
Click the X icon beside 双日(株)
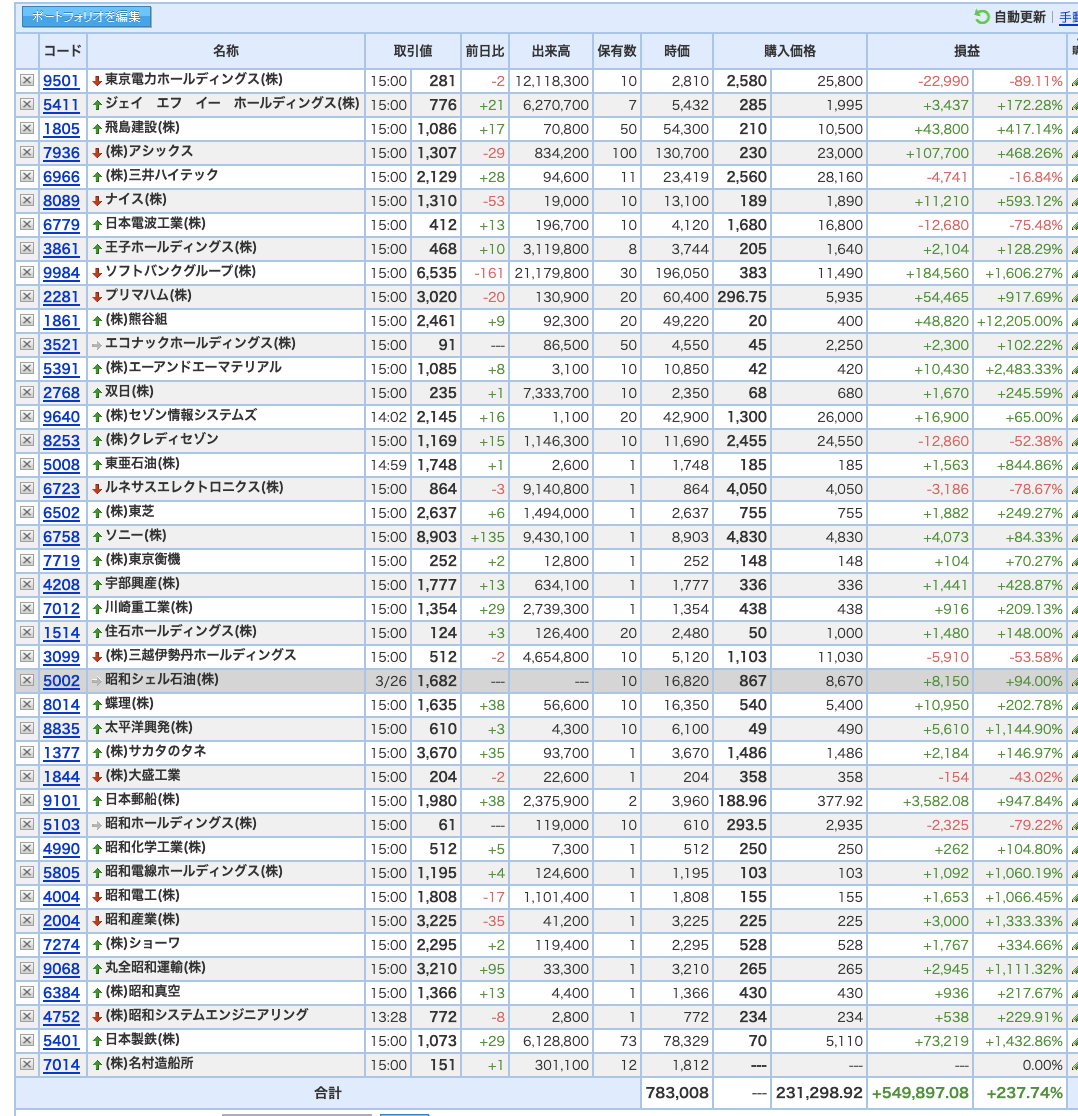point(26,392)
